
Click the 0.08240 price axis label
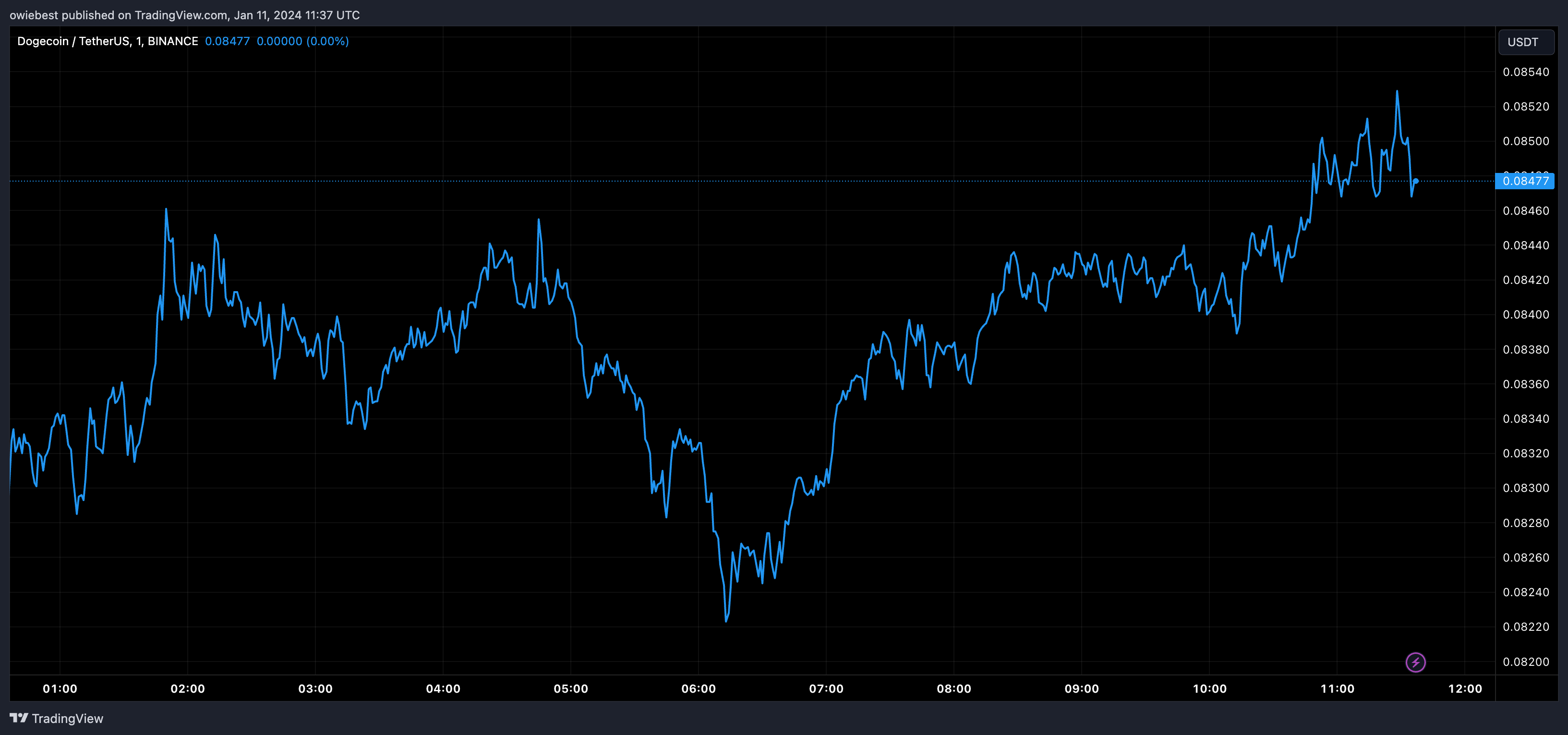[1526, 592]
